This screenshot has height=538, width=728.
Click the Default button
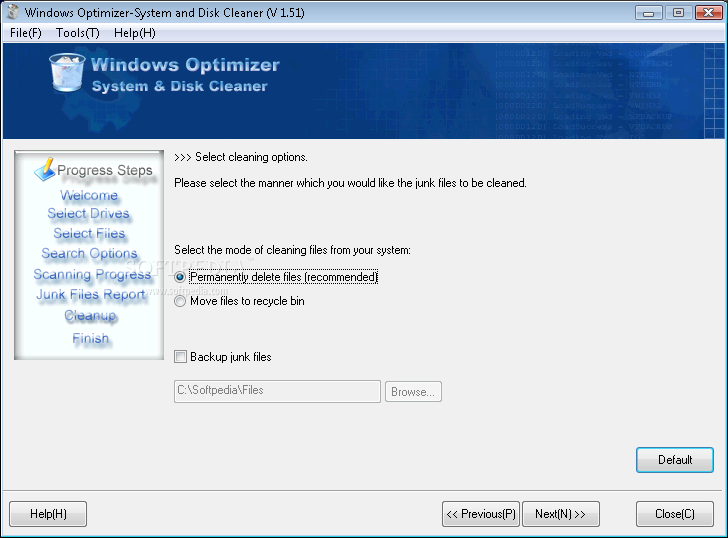(x=675, y=460)
